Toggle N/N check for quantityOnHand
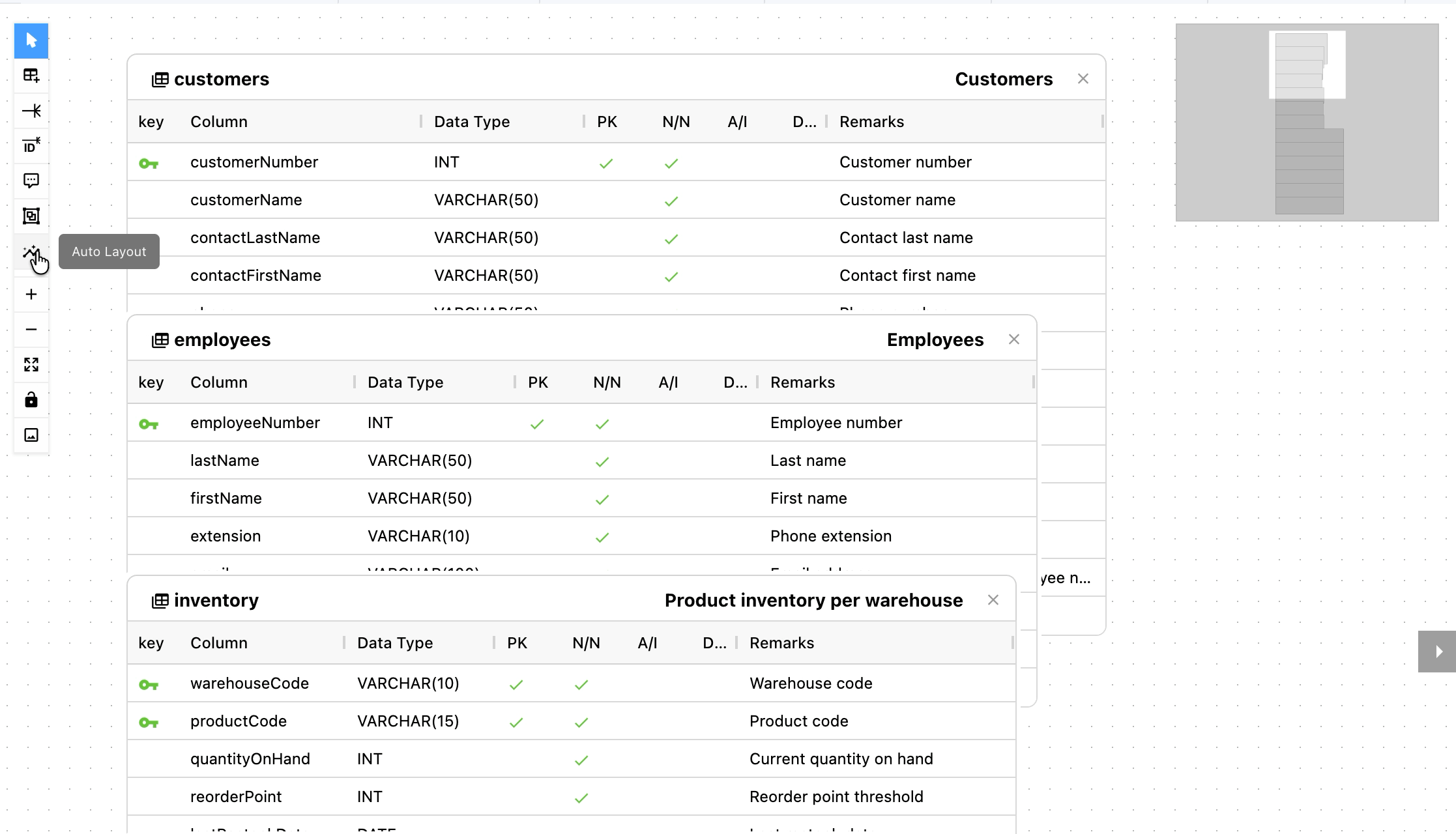The image size is (1456, 834). coord(581,760)
